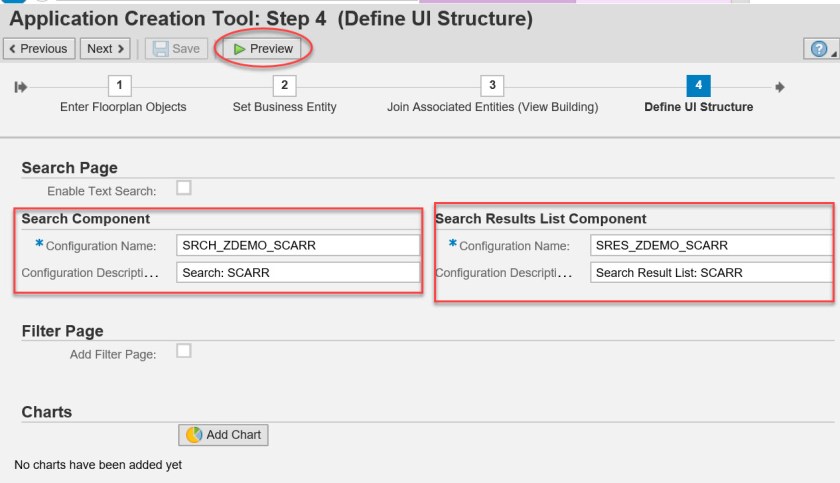
Task: Click the SRES_ZDEMO_SCARR configuration name field
Action: pyautogui.click(x=711, y=246)
